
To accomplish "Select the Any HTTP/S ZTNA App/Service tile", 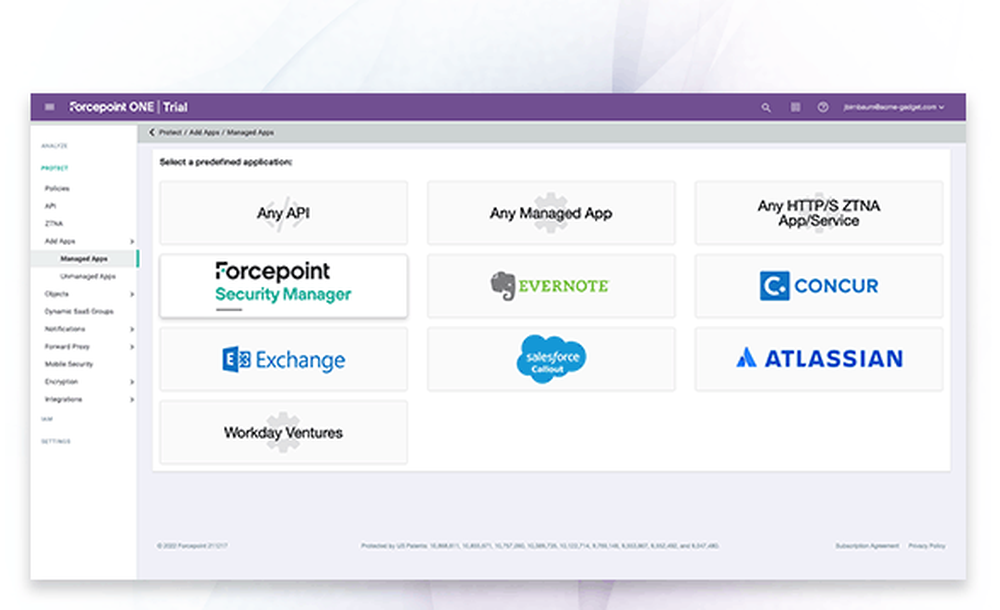I will [819, 212].
